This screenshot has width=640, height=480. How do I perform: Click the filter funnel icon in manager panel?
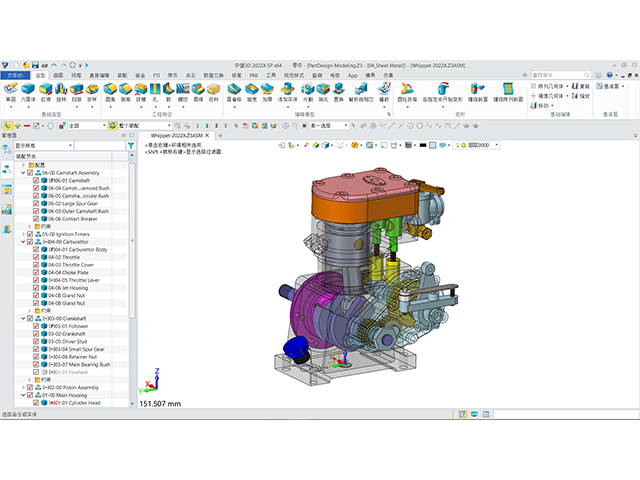[x=131, y=145]
